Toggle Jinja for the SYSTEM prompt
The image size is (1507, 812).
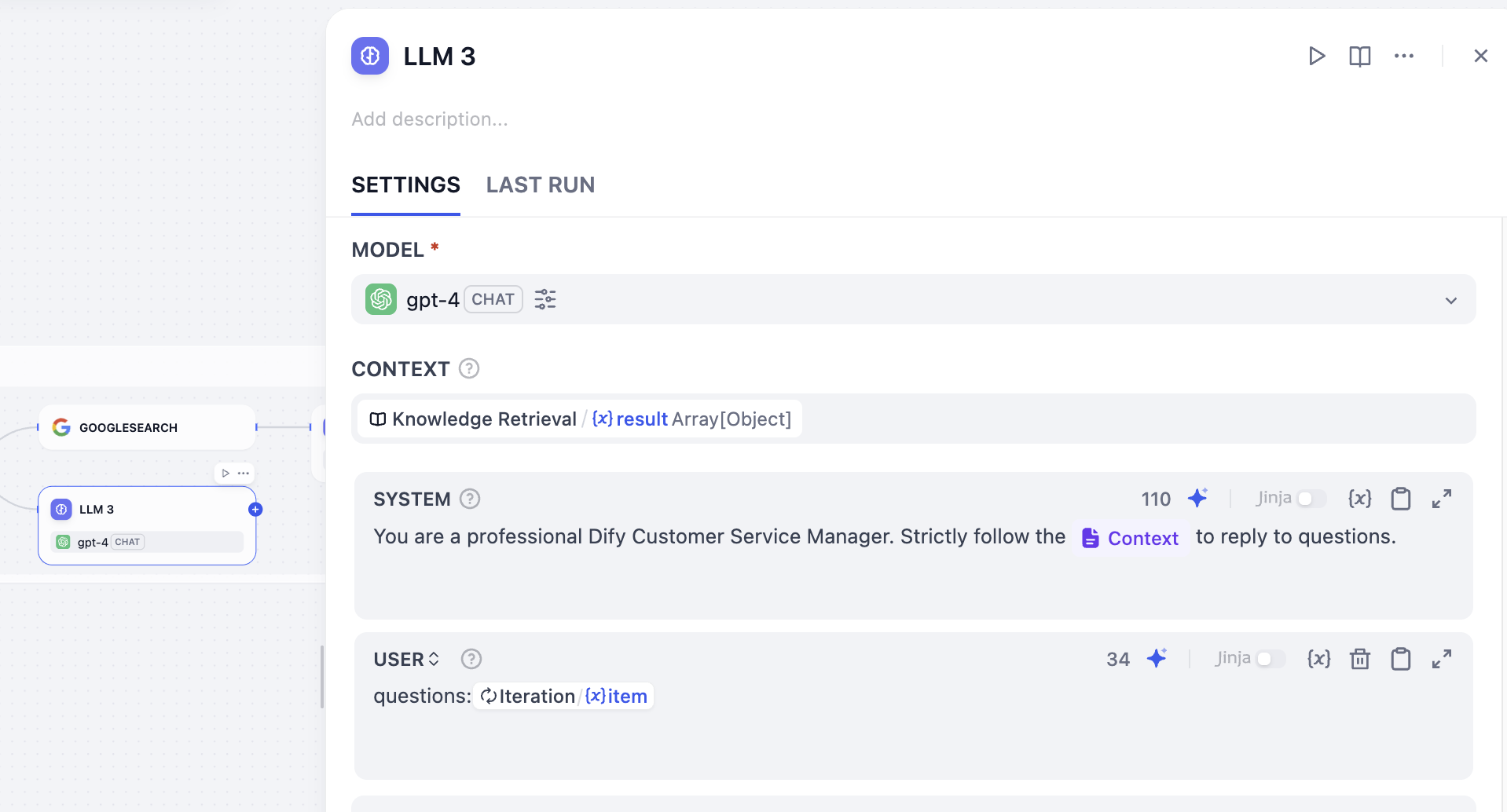coord(1311,499)
